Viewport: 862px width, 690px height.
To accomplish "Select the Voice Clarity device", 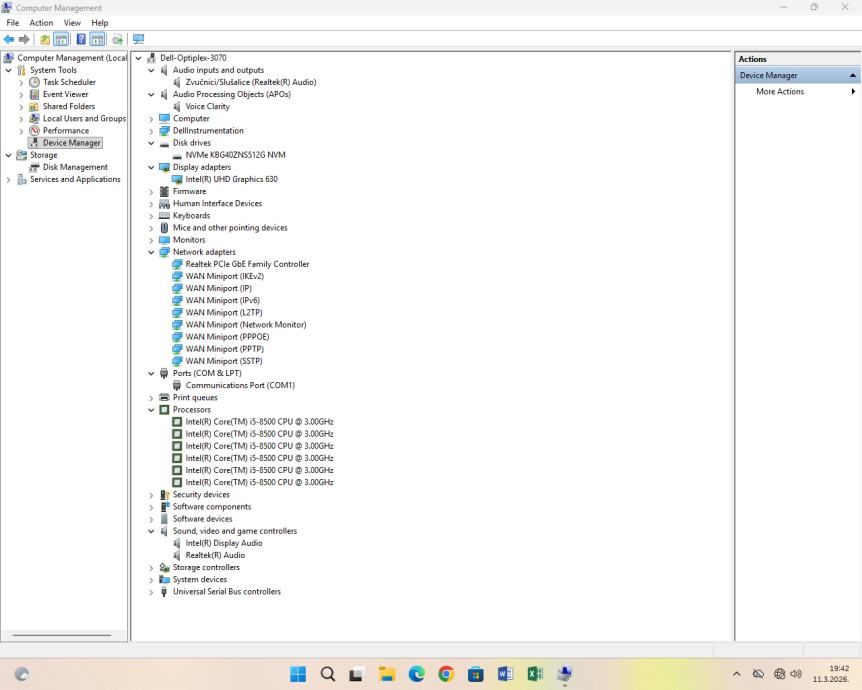I will click(207, 106).
